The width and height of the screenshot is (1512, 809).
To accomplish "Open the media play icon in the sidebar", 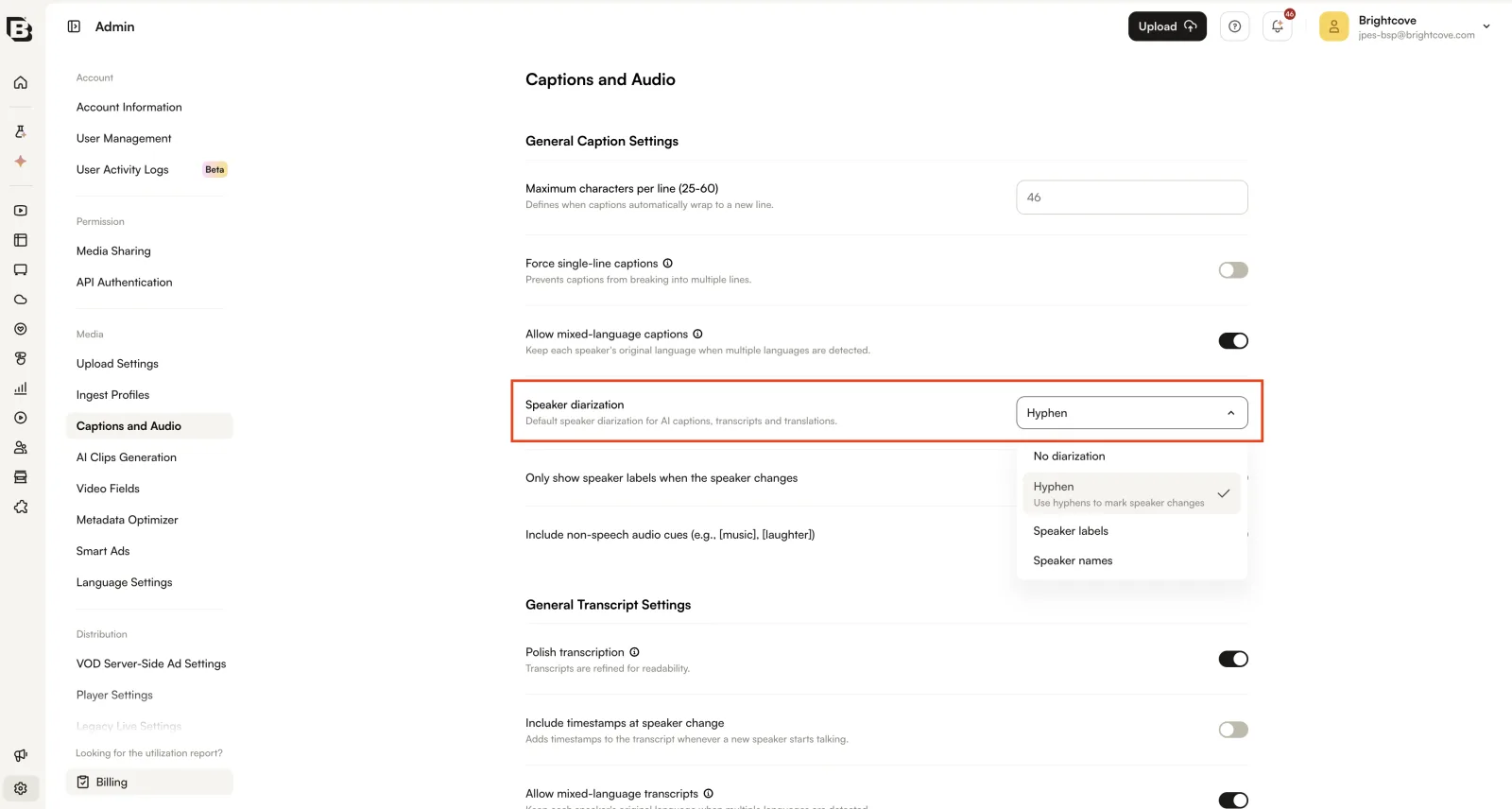I will pyautogui.click(x=21, y=211).
